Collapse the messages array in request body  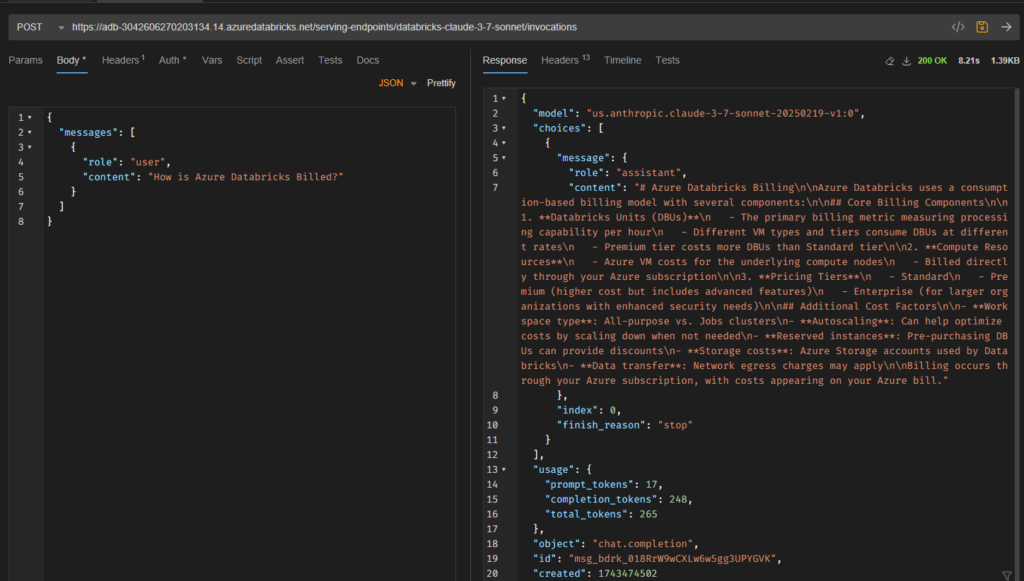click(30, 132)
